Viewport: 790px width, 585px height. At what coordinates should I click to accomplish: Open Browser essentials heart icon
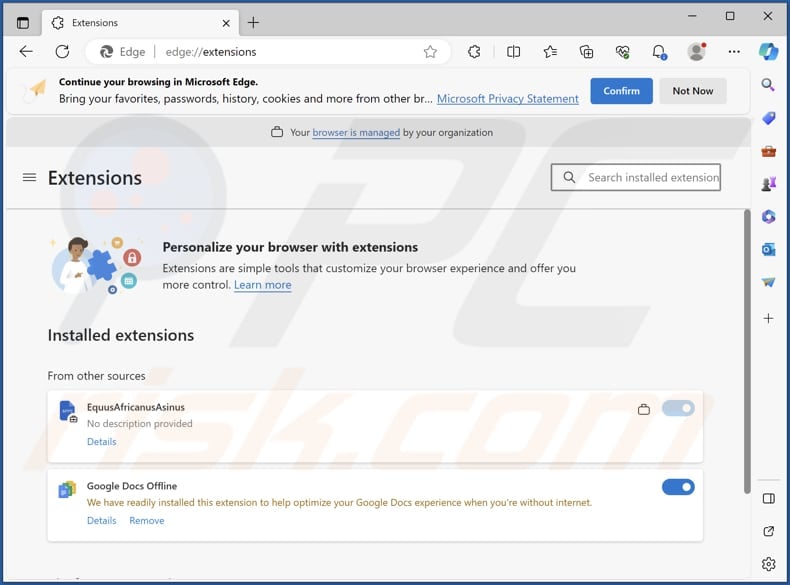click(x=623, y=51)
